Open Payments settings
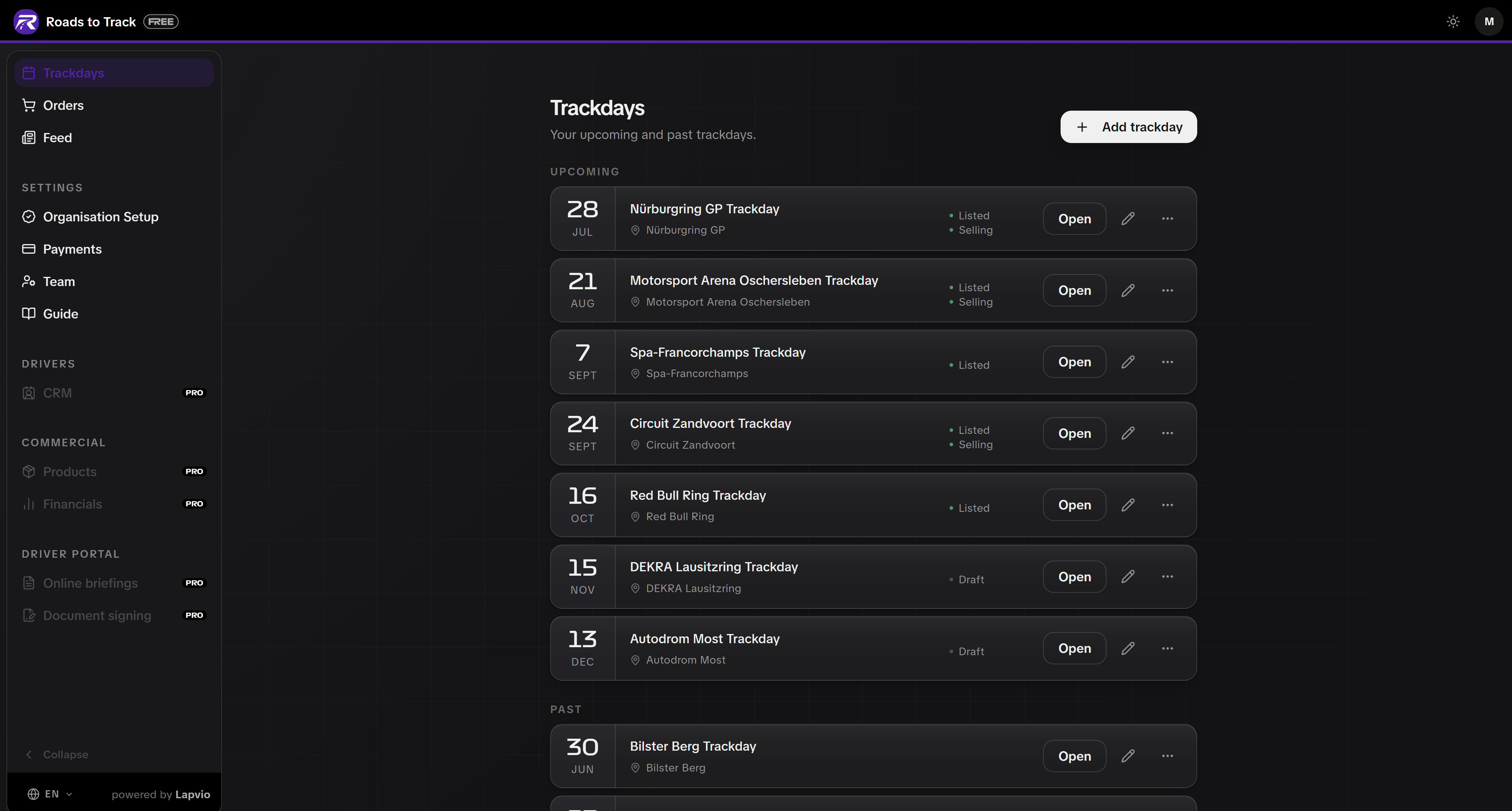1512x811 pixels. point(115,249)
